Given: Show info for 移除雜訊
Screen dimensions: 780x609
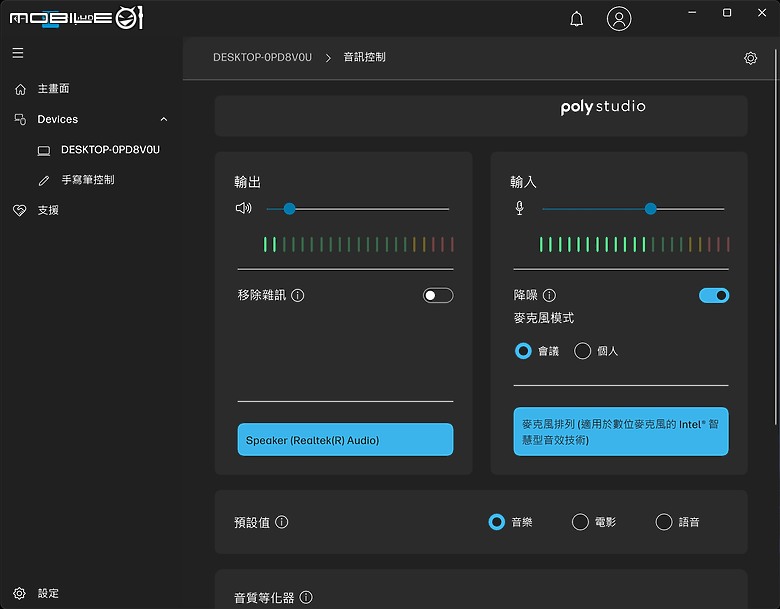Looking at the screenshot, I should pyautogui.click(x=297, y=296).
